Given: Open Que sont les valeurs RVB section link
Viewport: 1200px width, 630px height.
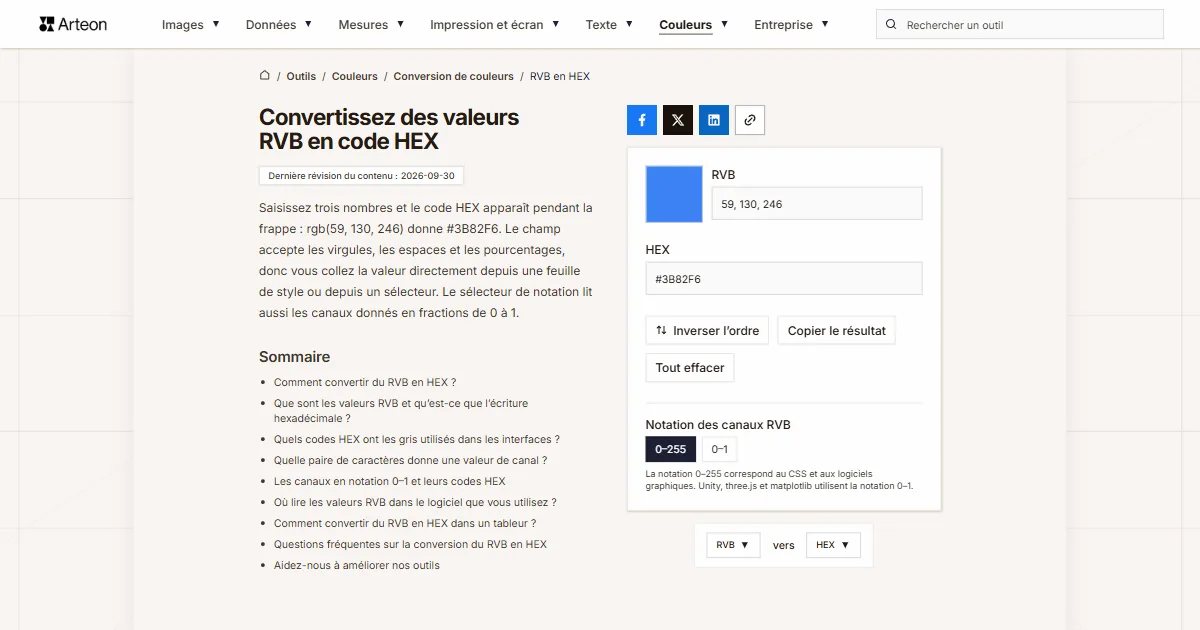Looking at the screenshot, I should [401, 411].
